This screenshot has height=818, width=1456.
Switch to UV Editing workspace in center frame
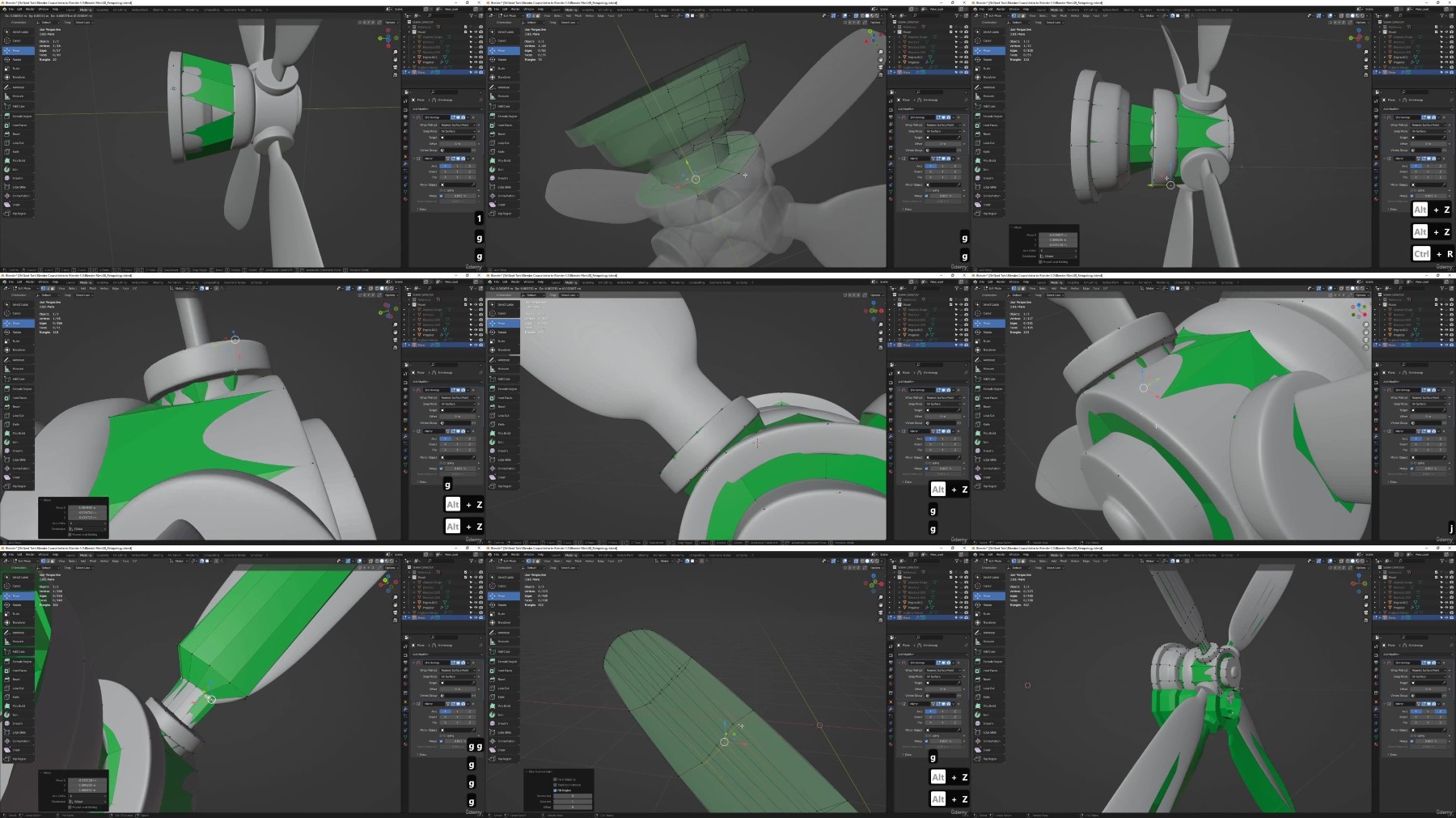point(605,282)
